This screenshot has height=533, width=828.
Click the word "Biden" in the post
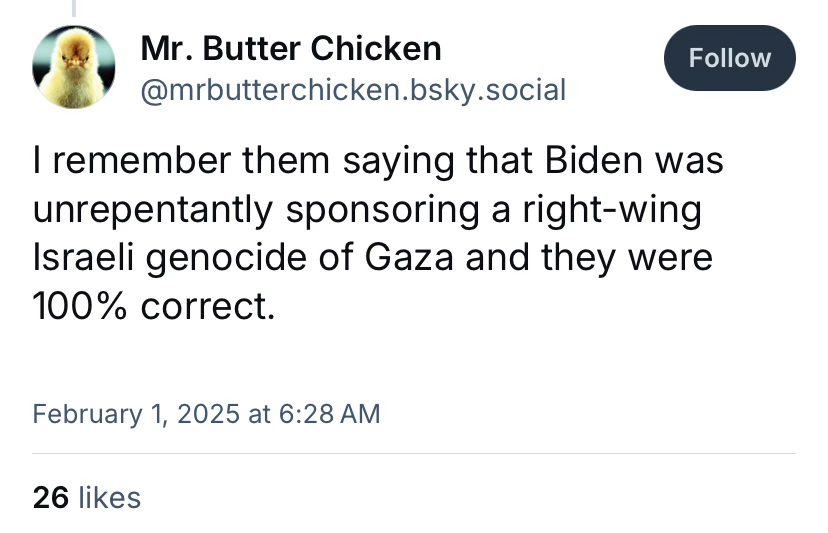pyautogui.click(x=592, y=162)
